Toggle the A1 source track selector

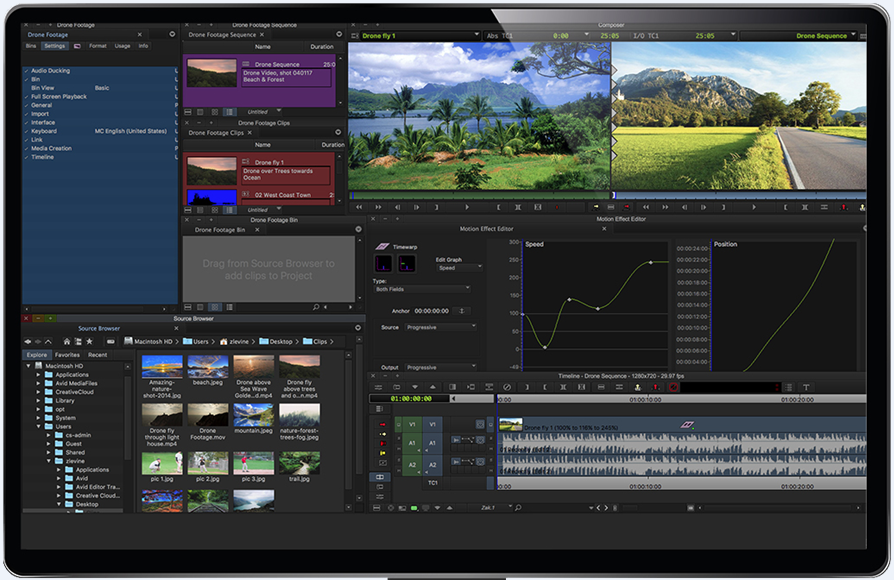coord(411,441)
